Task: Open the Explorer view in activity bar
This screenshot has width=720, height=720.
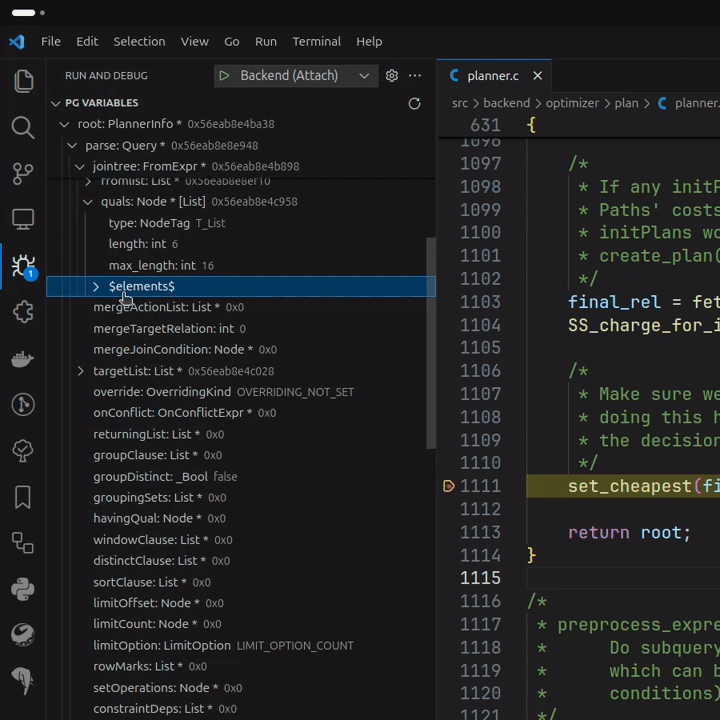Action: coord(23,81)
